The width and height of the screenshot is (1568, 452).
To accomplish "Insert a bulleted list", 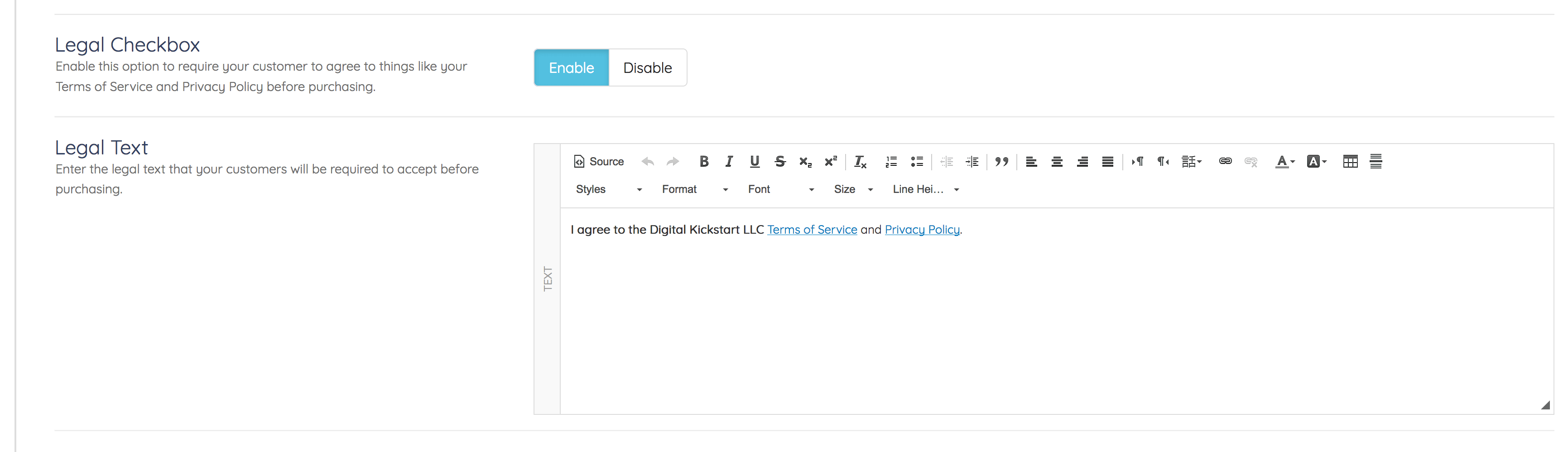I will pos(917,161).
